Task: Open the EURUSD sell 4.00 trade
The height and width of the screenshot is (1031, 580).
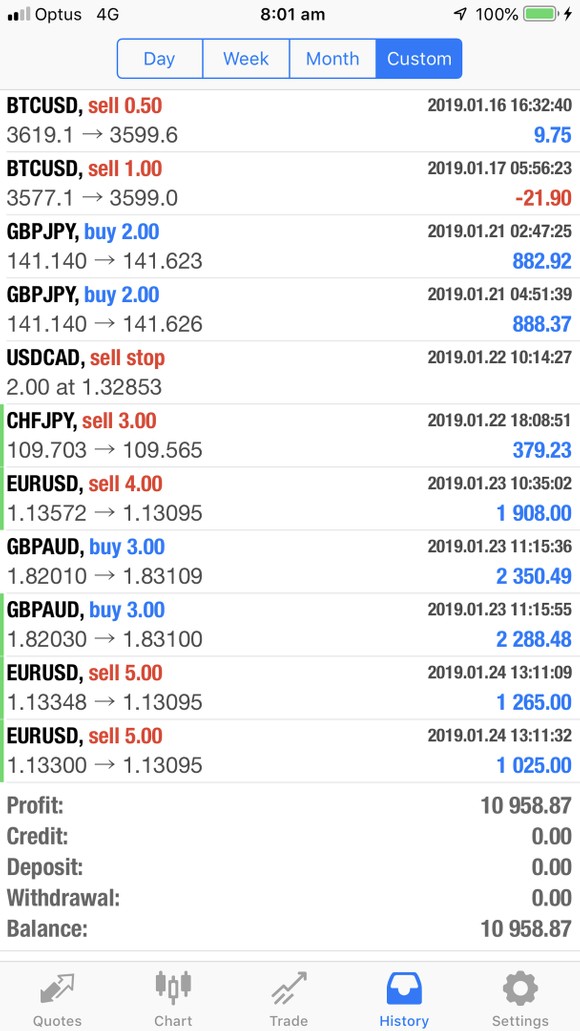Action: 290,498
